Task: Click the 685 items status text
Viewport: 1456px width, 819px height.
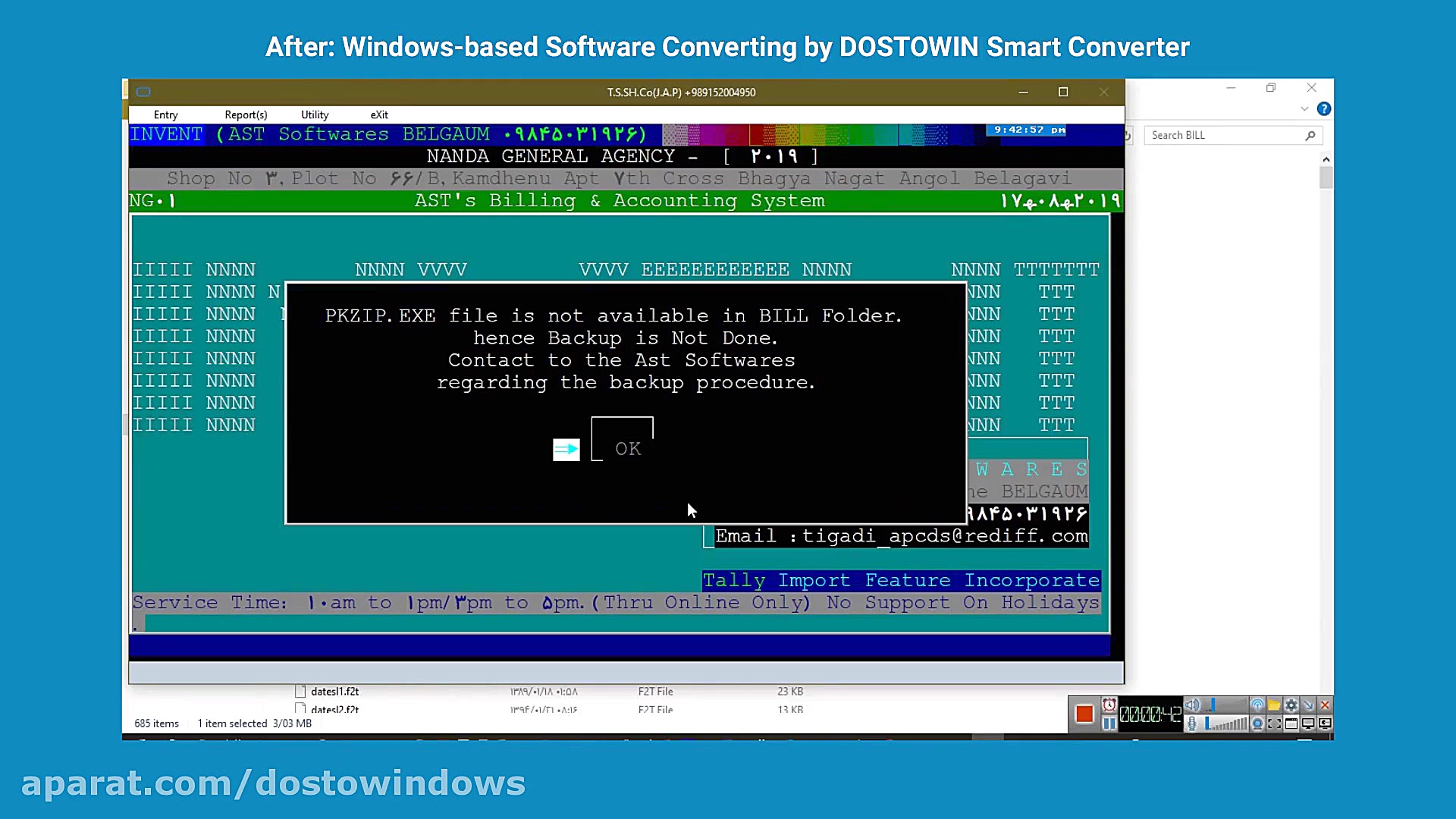Action: tap(156, 723)
